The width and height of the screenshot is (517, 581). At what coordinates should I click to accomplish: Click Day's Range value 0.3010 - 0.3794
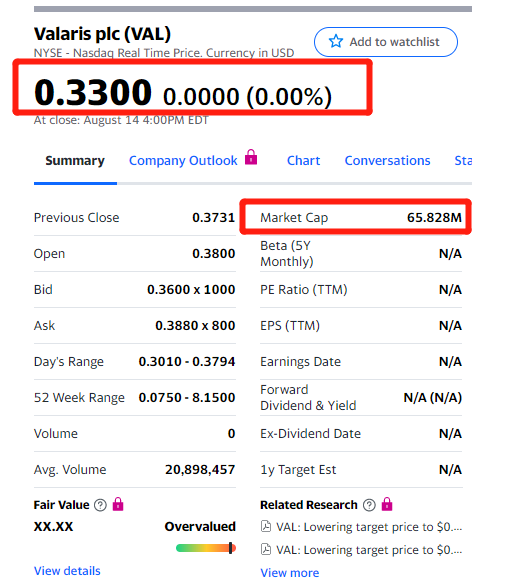187,361
